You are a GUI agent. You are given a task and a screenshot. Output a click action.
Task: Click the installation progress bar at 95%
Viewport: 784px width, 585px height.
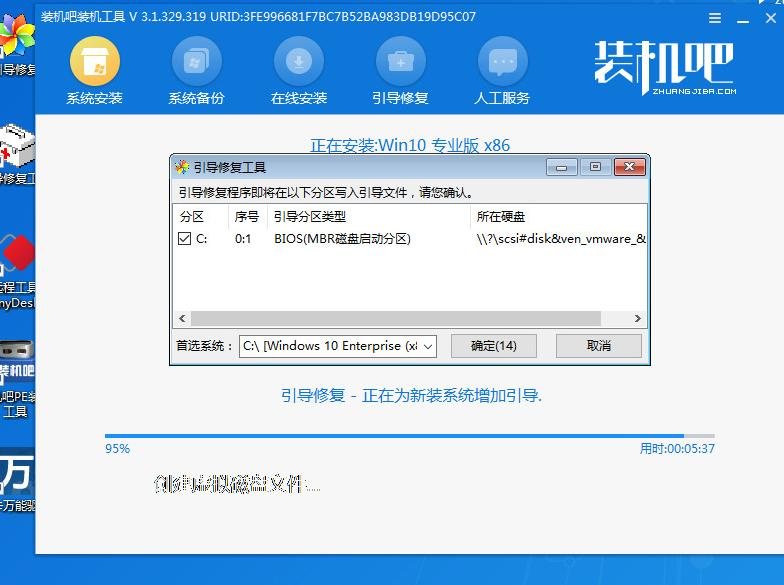[394, 436]
